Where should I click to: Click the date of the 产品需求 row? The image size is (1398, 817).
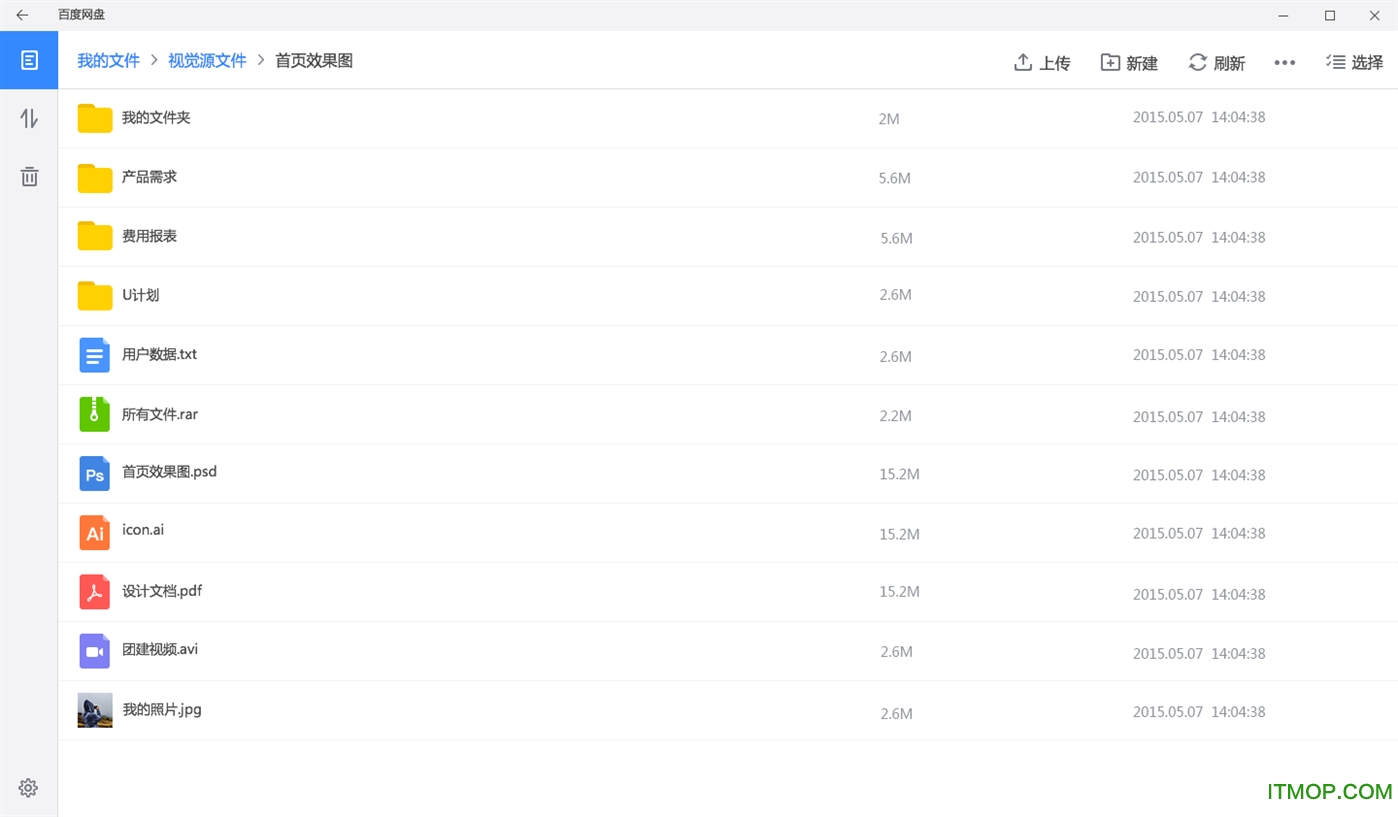click(1199, 177)
